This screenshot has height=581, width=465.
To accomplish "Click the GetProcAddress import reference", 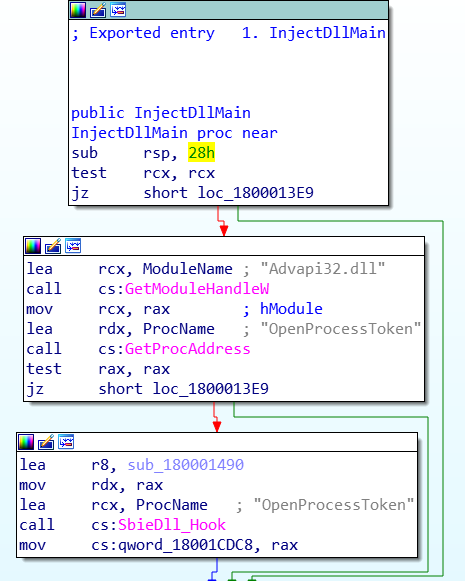I will 187,349.
